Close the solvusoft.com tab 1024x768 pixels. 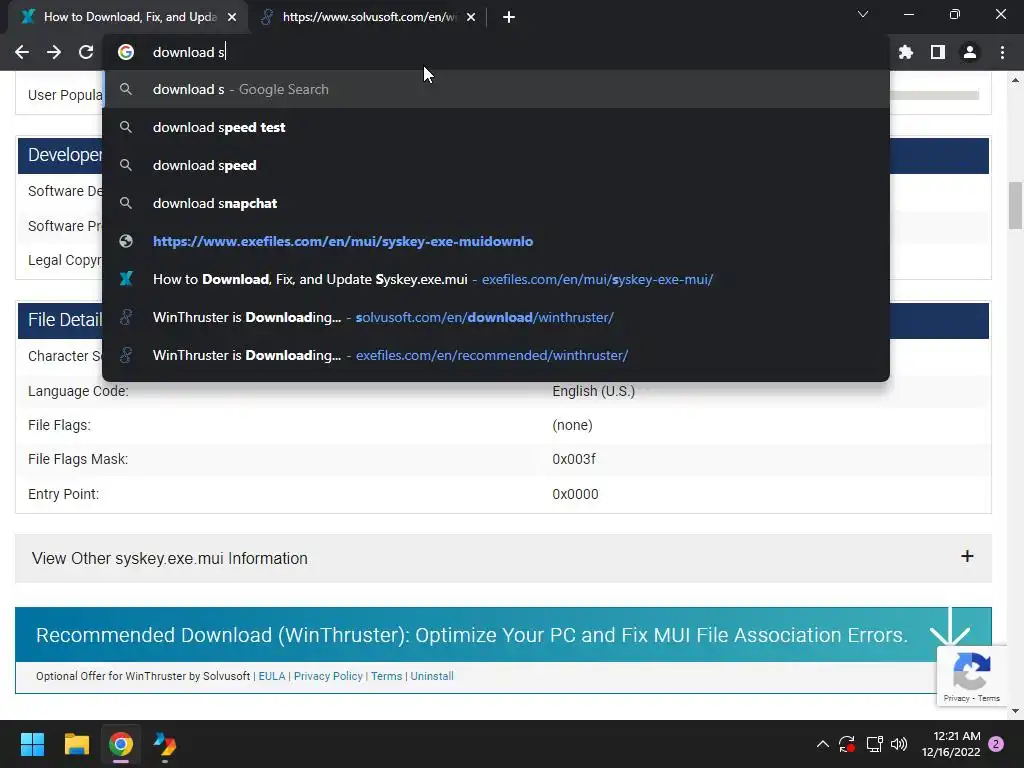coord(471,17)
